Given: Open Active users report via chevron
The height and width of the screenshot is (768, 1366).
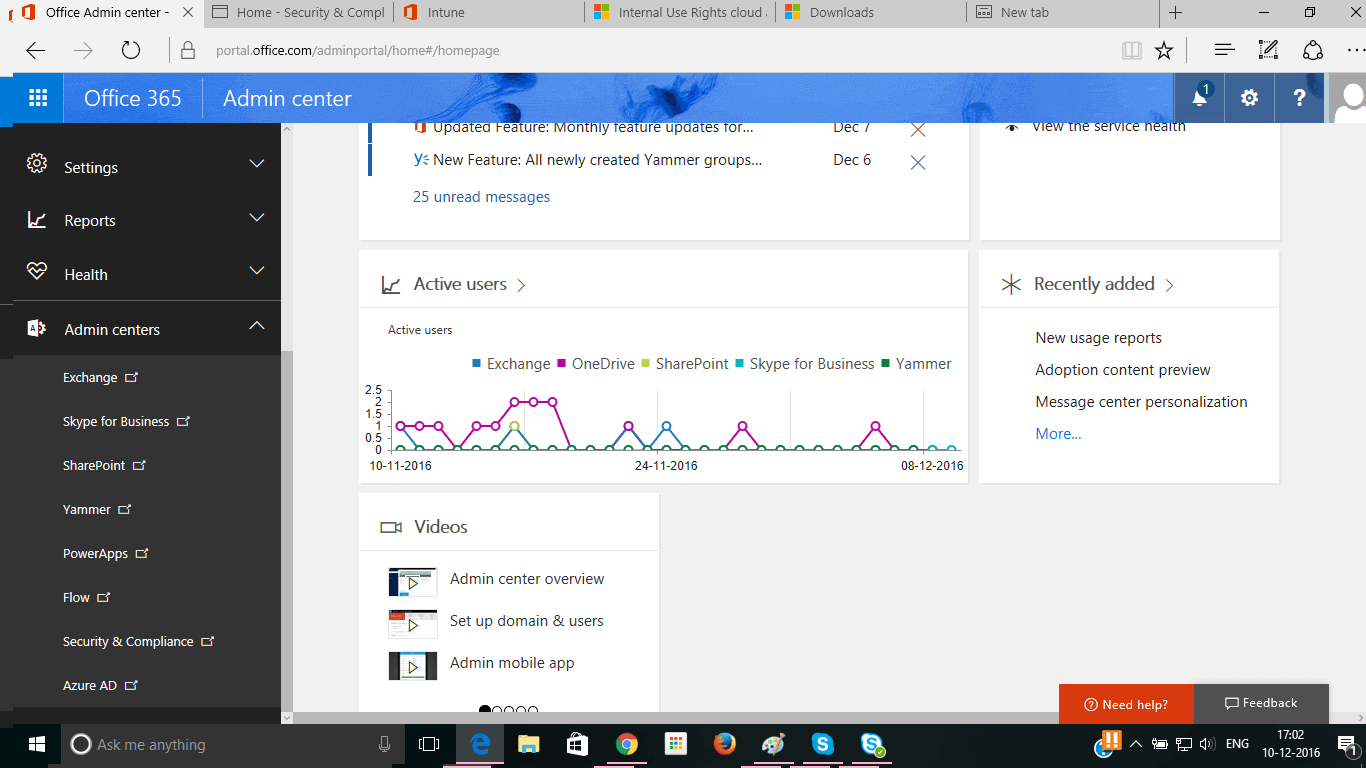Looking at the screenshot, I should 520,286.
